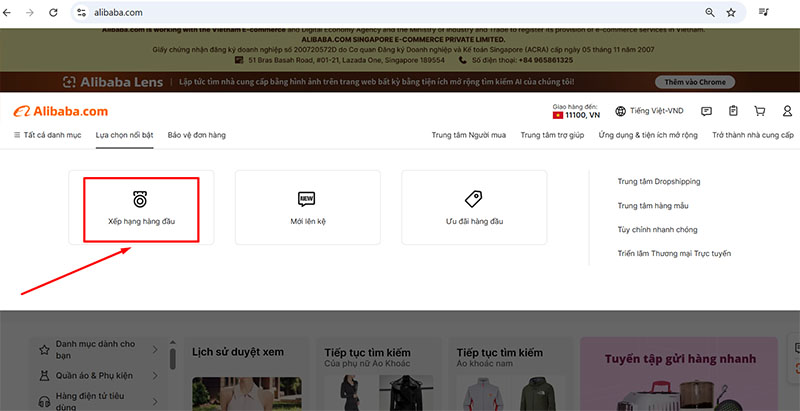Click the orders clipboard icon

(x=733, y=111)
